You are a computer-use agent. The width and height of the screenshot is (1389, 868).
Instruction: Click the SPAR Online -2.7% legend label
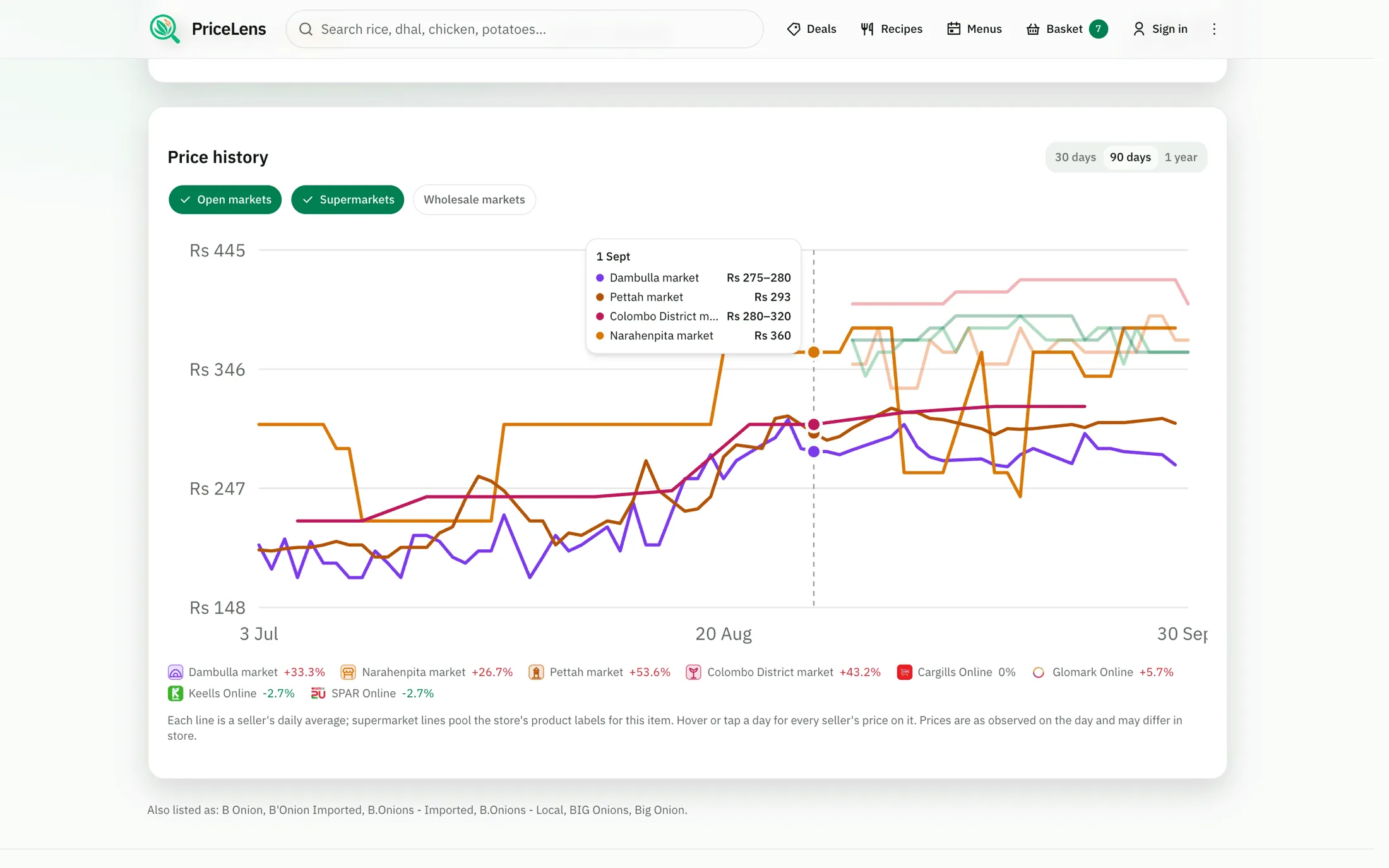(x=383, y=694)
